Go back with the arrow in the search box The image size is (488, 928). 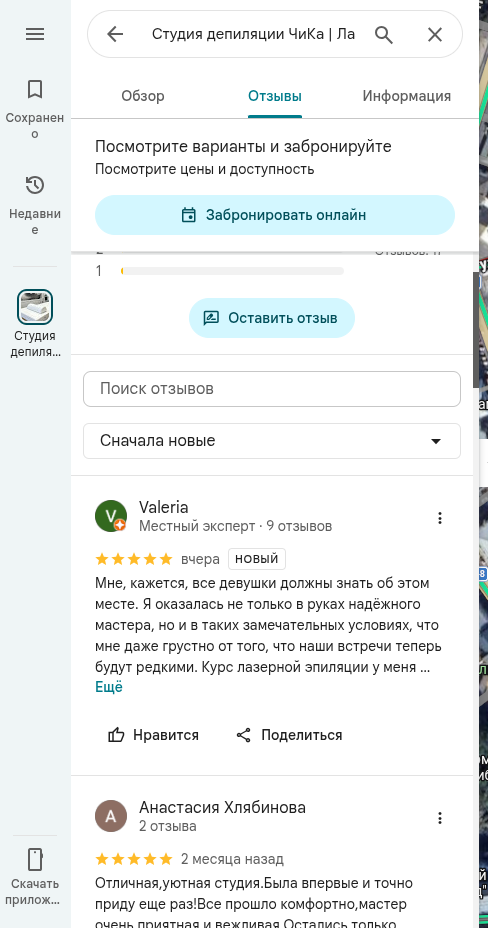click(x=115, y=34)
